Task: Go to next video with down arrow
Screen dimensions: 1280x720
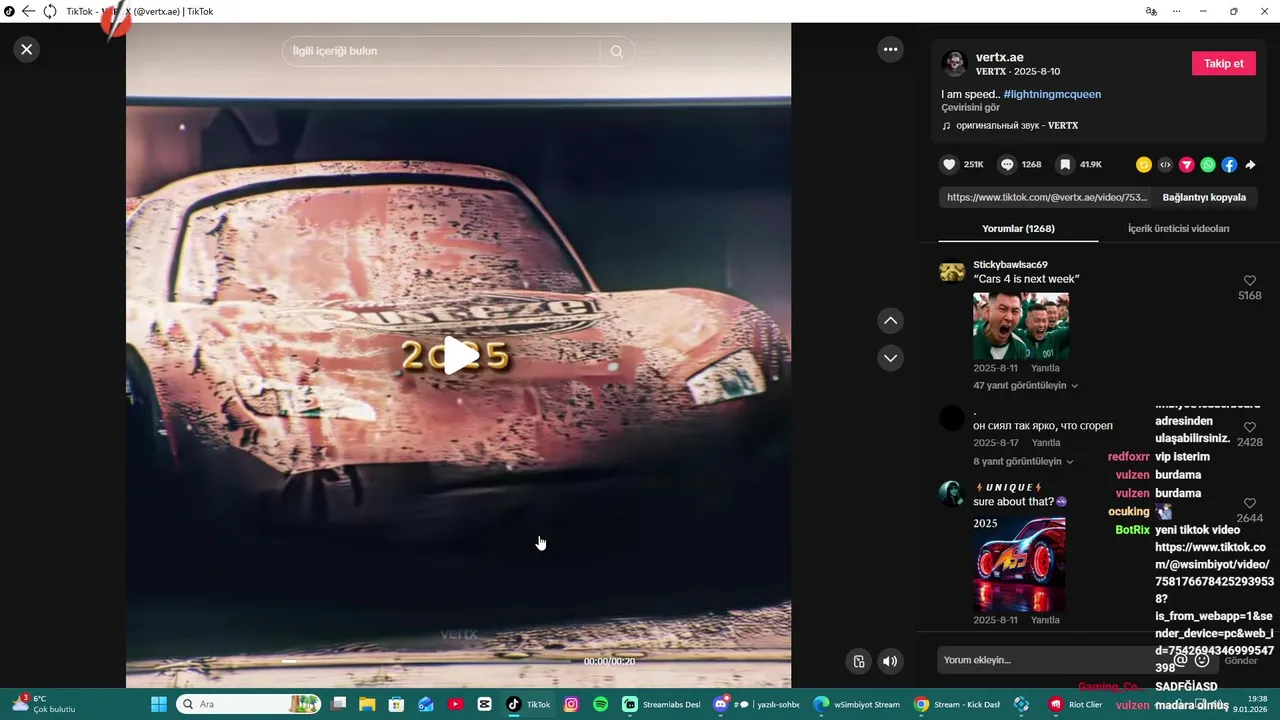Action: click(890, 357)
